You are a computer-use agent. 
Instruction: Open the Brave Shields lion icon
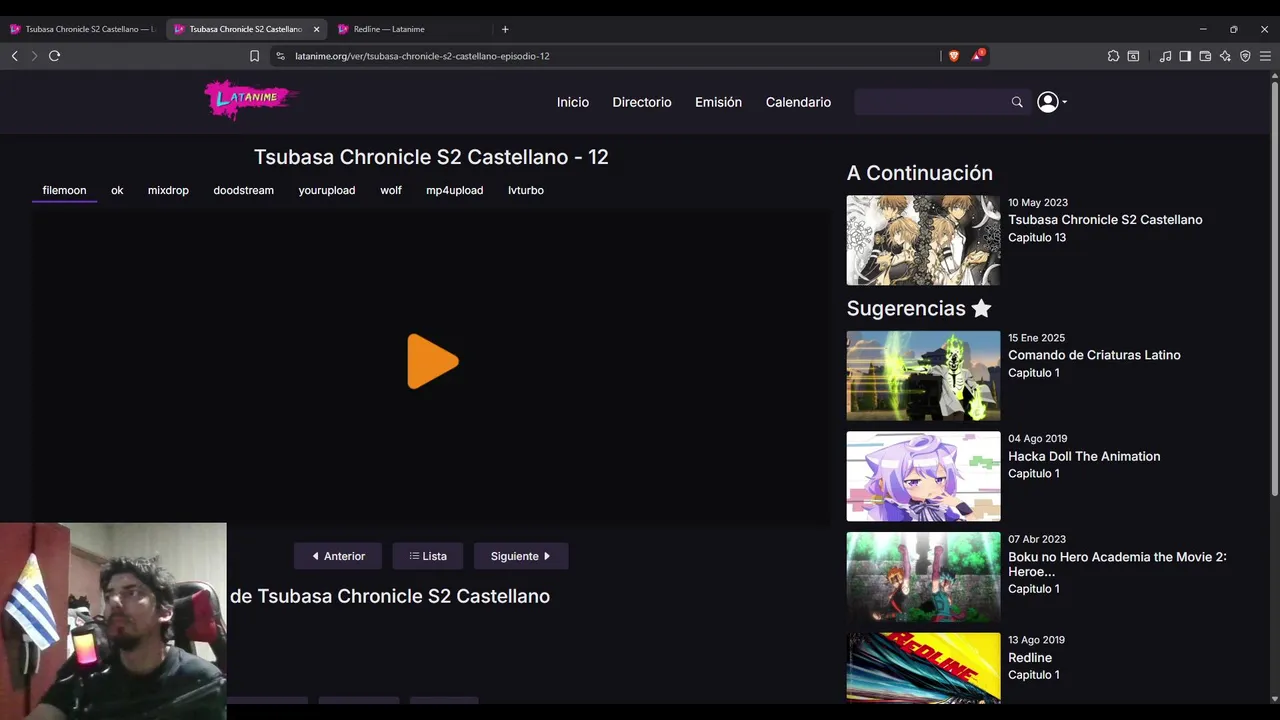pyautogui.click(x=953, y=56)
